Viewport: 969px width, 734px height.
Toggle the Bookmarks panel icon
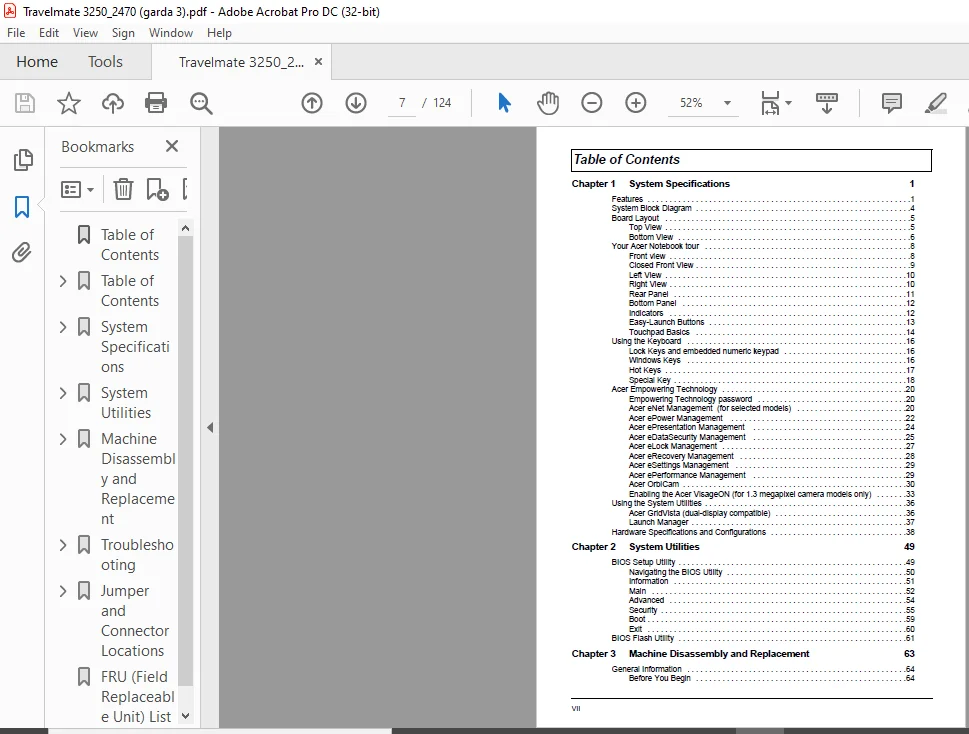tap(22, 206)
